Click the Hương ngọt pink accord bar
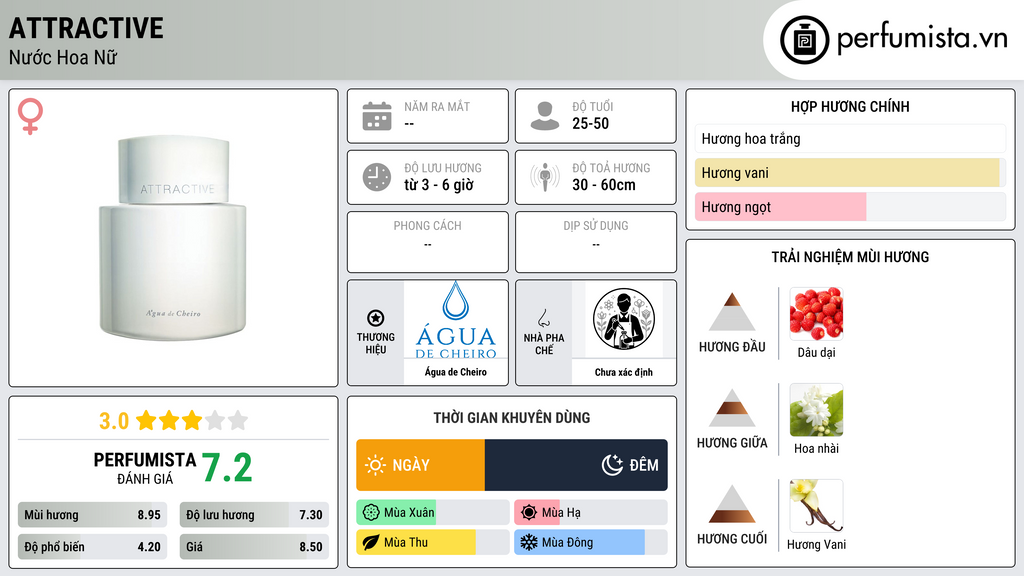1024x576 pixels. point(850,207)
